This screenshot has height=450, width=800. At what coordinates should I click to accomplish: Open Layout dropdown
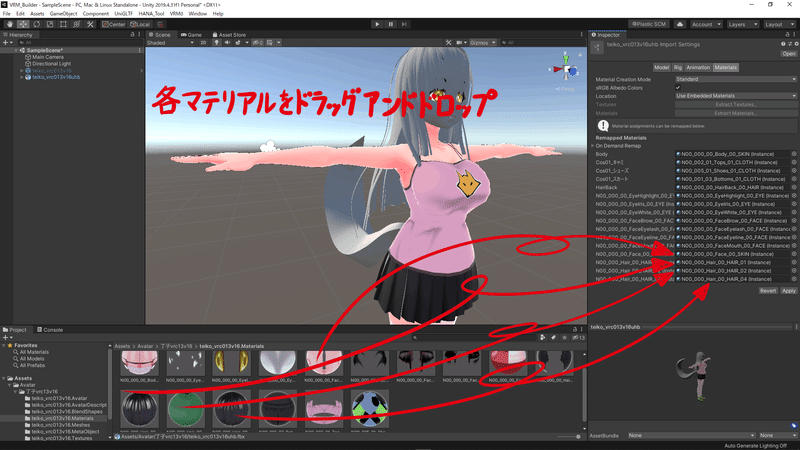click(x=780, y=24)
